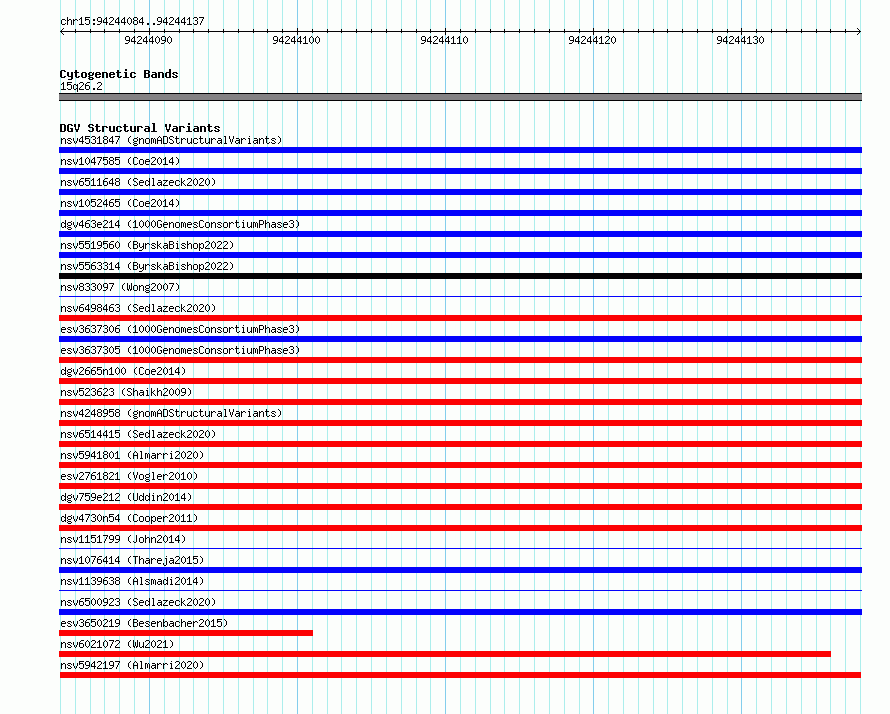Image resolution: width=890 pixels, height=714 pixels.
Task: Select dgv759e212 (Uddin2014) variant
Action: pyautogui.click(x=126, y=497)
